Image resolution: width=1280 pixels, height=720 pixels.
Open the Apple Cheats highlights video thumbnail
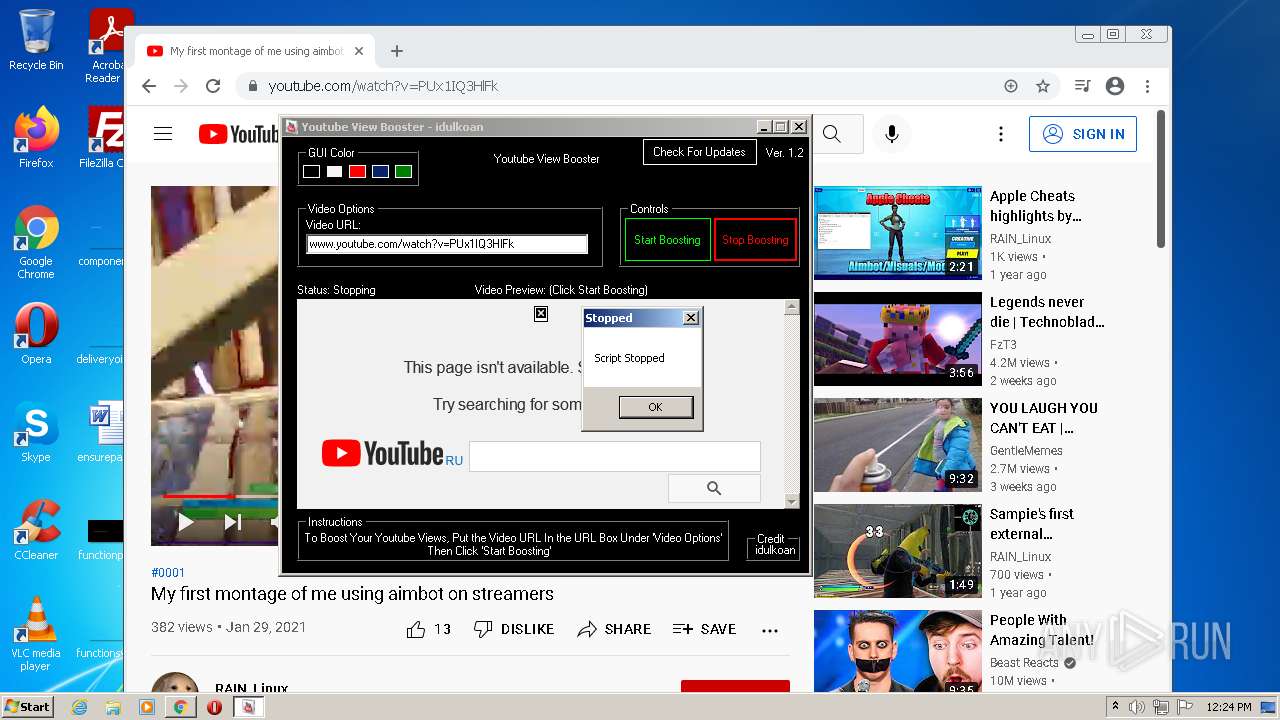click(898, 232)
